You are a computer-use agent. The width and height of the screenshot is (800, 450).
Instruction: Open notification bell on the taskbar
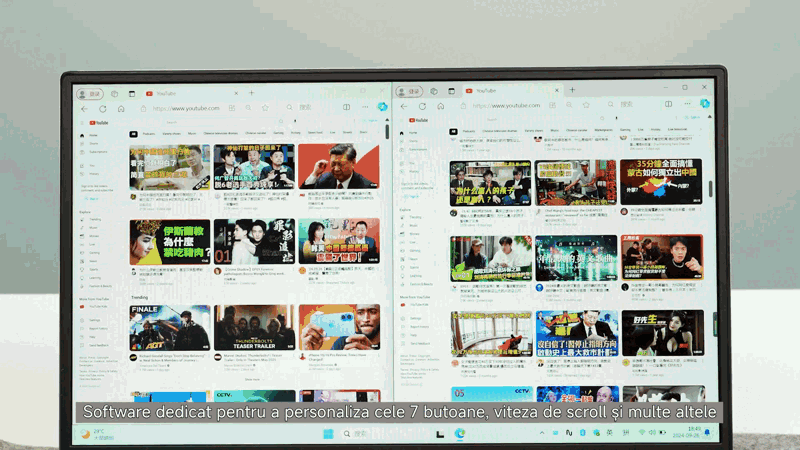point(707,433)
